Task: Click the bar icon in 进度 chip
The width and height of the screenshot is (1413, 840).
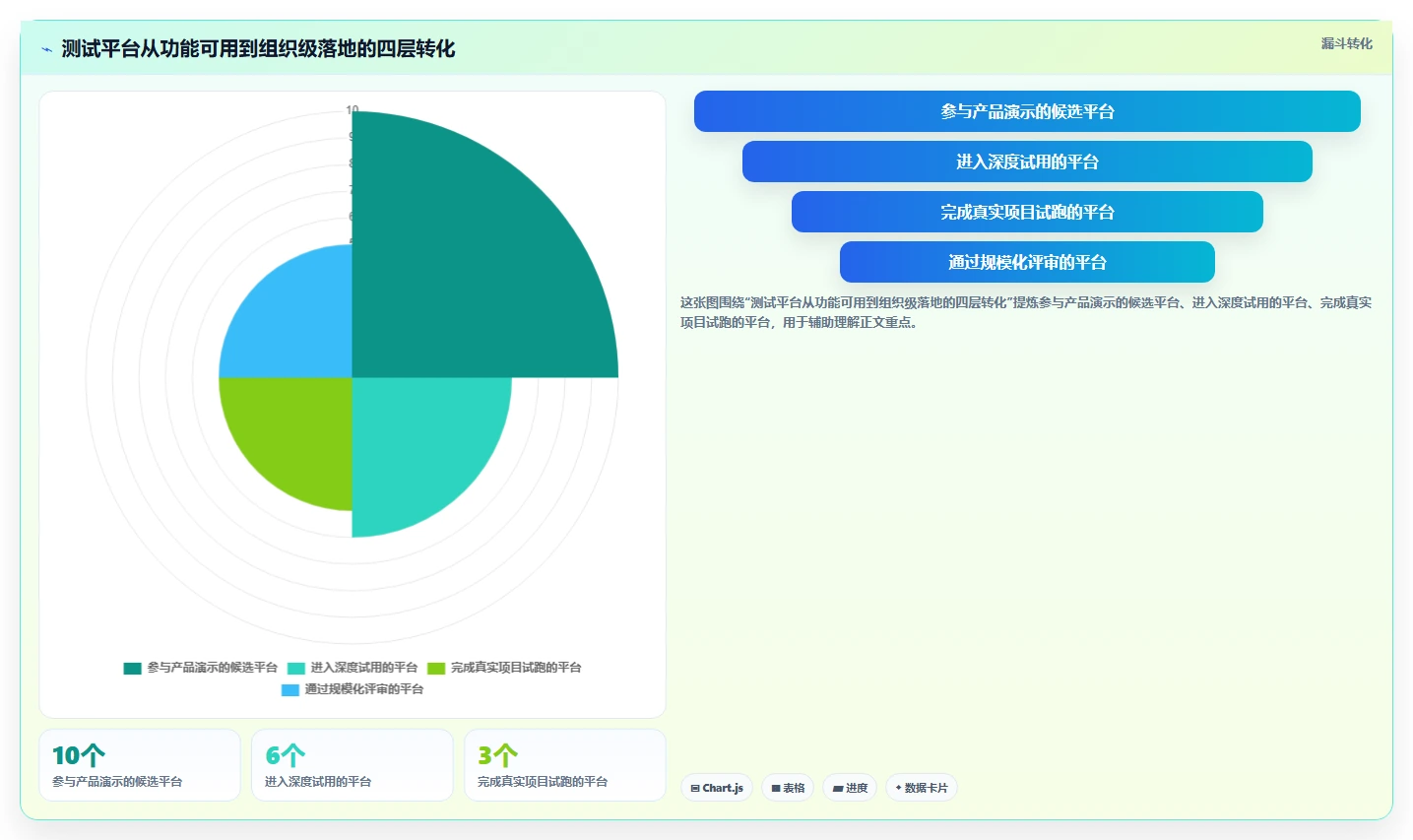Action: click(x=838, y=788)
